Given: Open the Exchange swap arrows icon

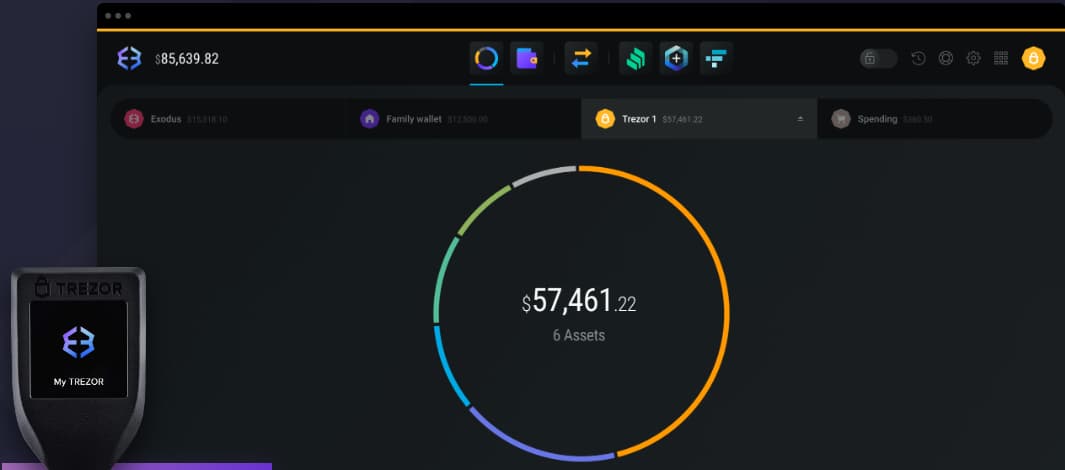Looking at the screenshot, I should tap(581, 59).
